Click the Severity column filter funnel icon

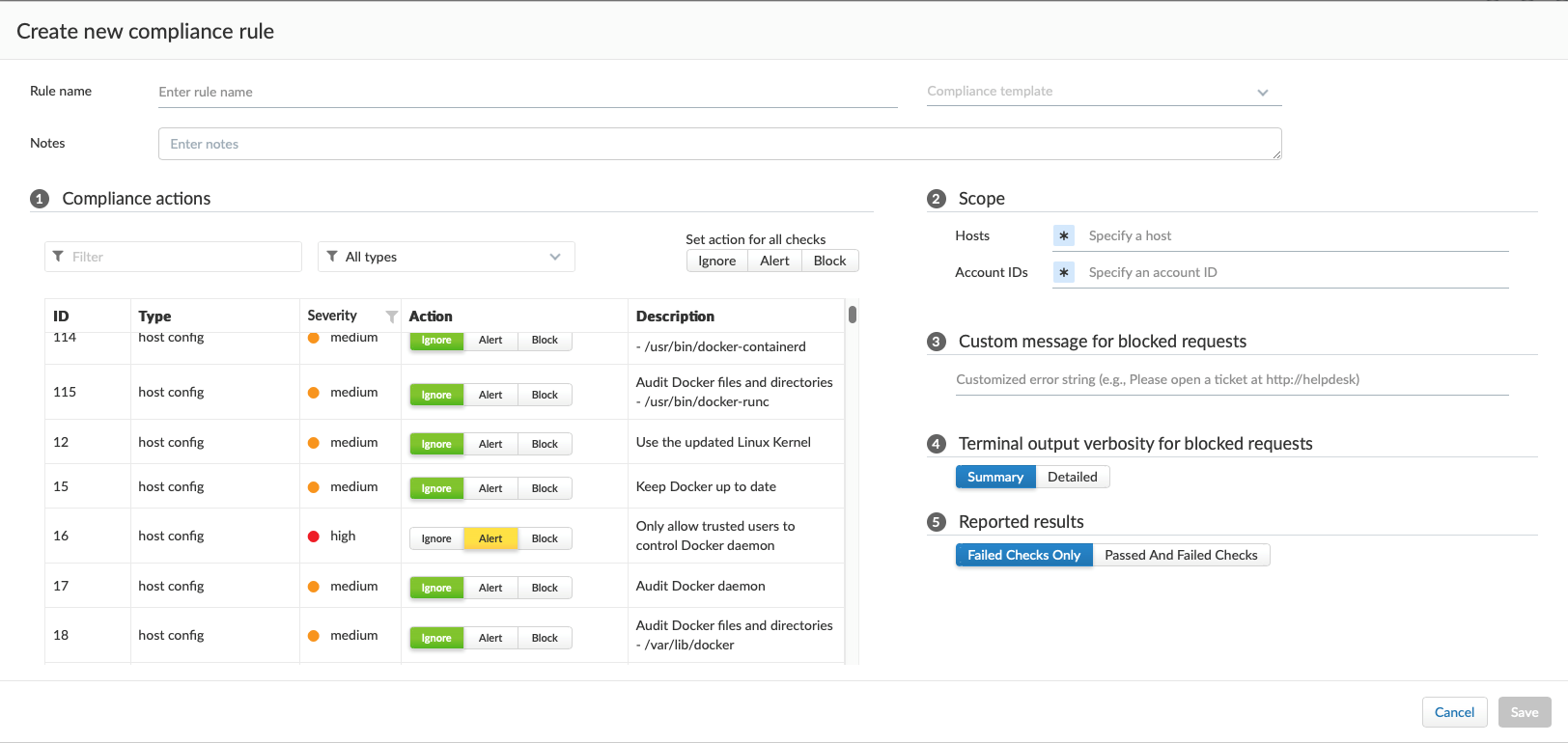pos(391,316)
